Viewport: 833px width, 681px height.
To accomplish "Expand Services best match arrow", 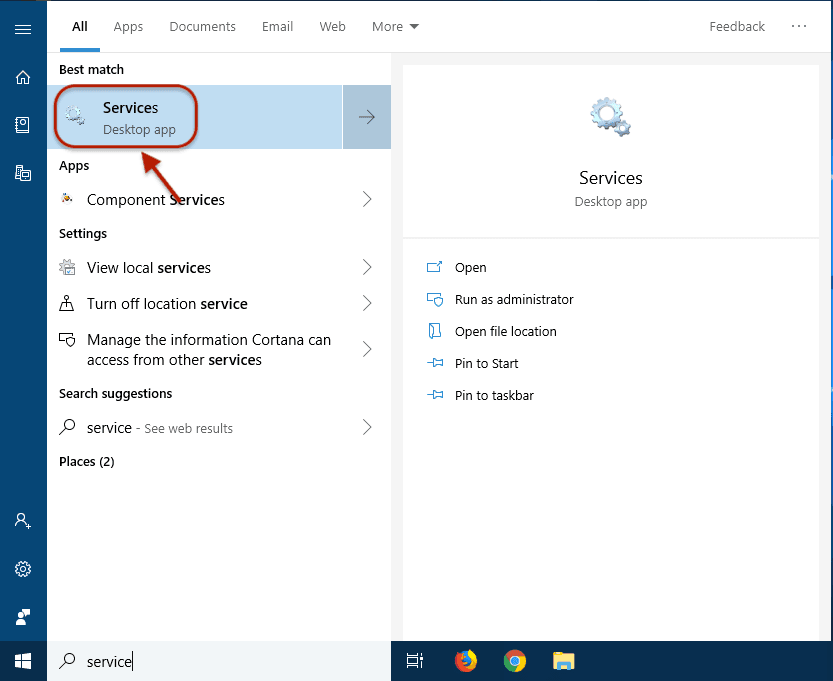I will [x=367, y=117].
